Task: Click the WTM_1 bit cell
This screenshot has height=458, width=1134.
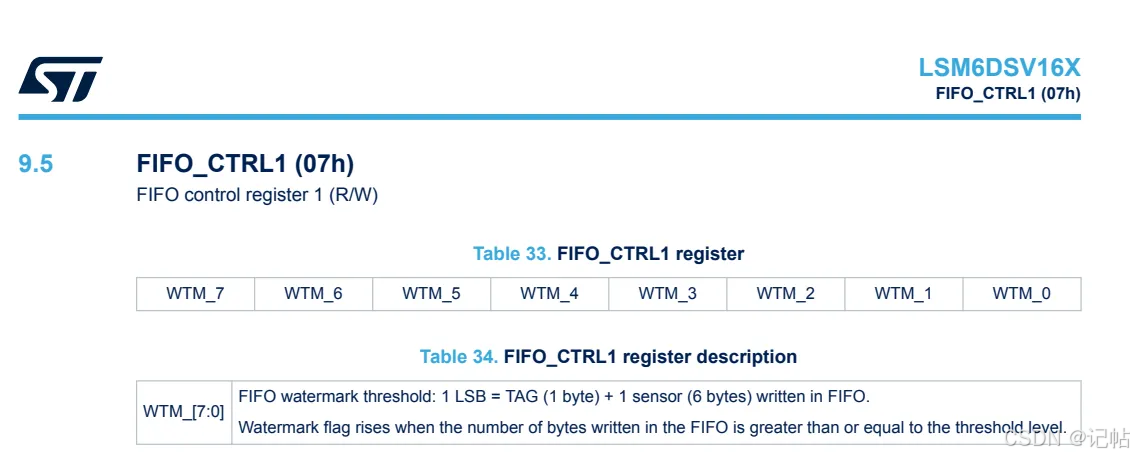Action: (x=903, y=294)
